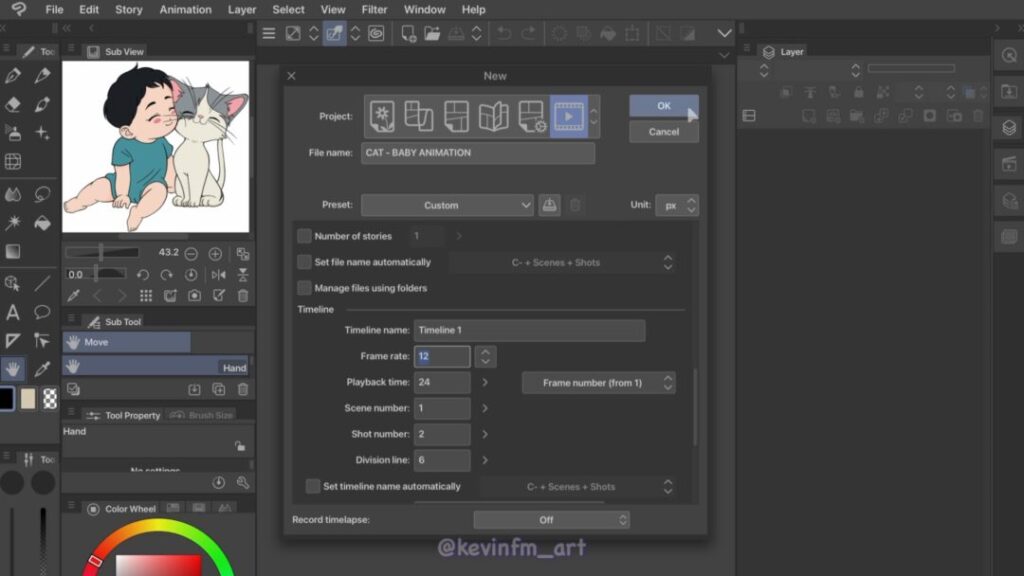Select the Animation project type icon
Image resolution: width=1024 pixels, height=576 pixels.
click(568, 116)
